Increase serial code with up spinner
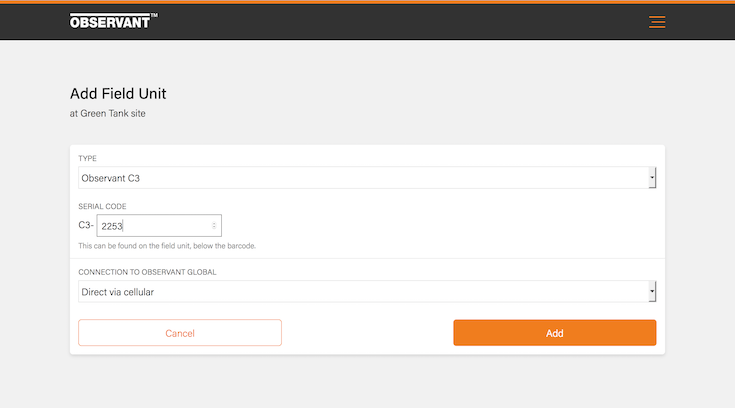The height and width of the screenshot is (408, 735). tap(213, 223)
